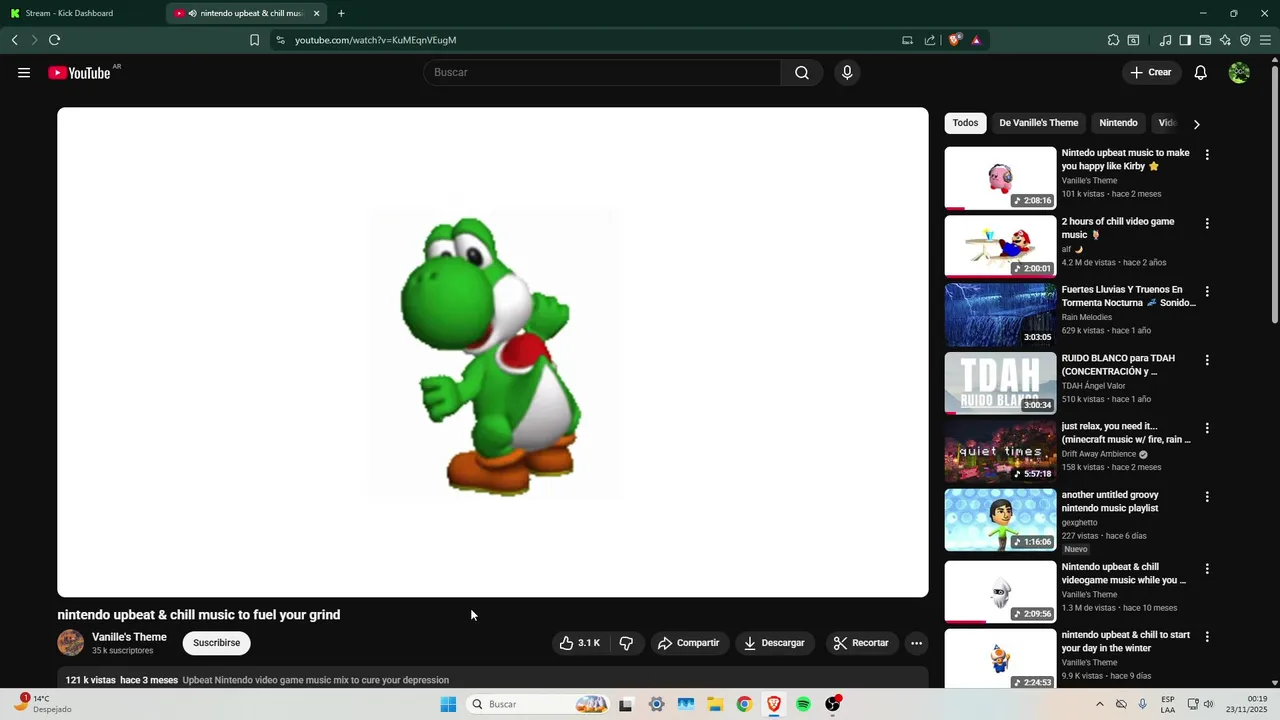The image size is (1280, 720).
Task: Open Spotify from the taskbar
Action: [803, 704]
